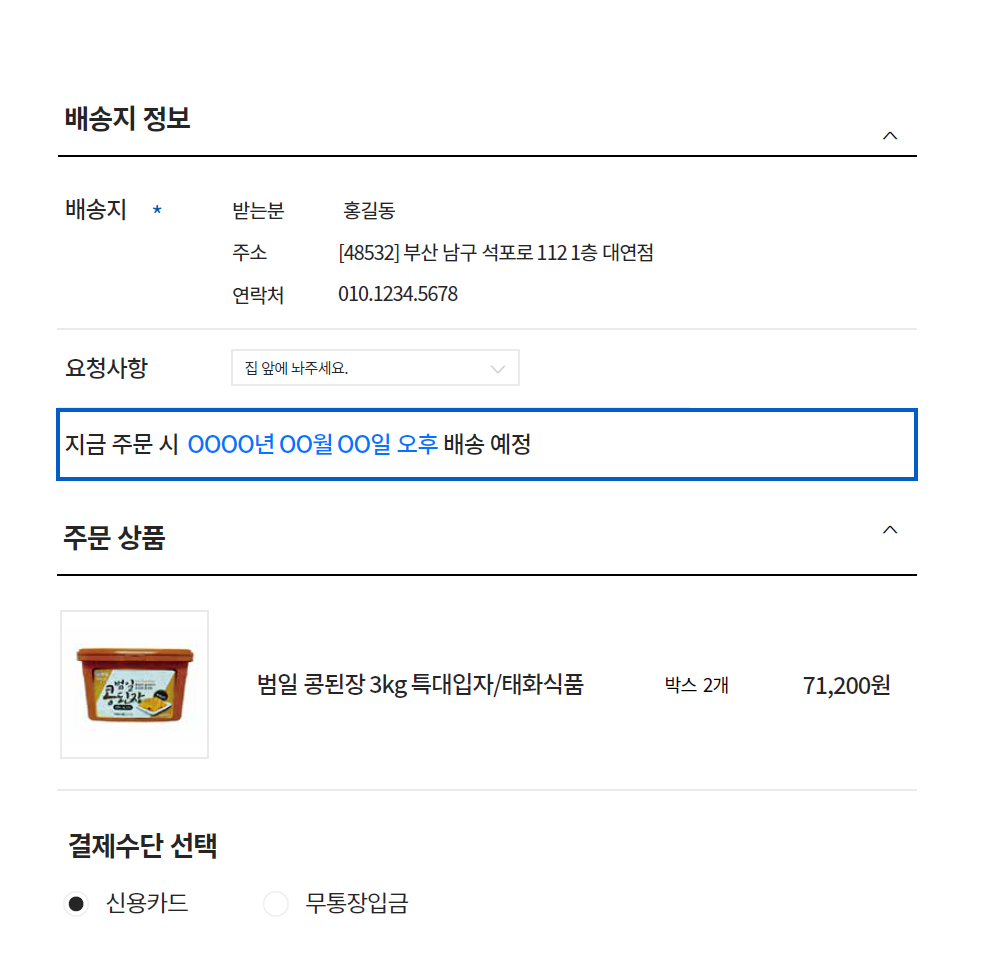
Task: Click the address starting with [48532]
Action: pyautogui.click(x=496, y=253)
